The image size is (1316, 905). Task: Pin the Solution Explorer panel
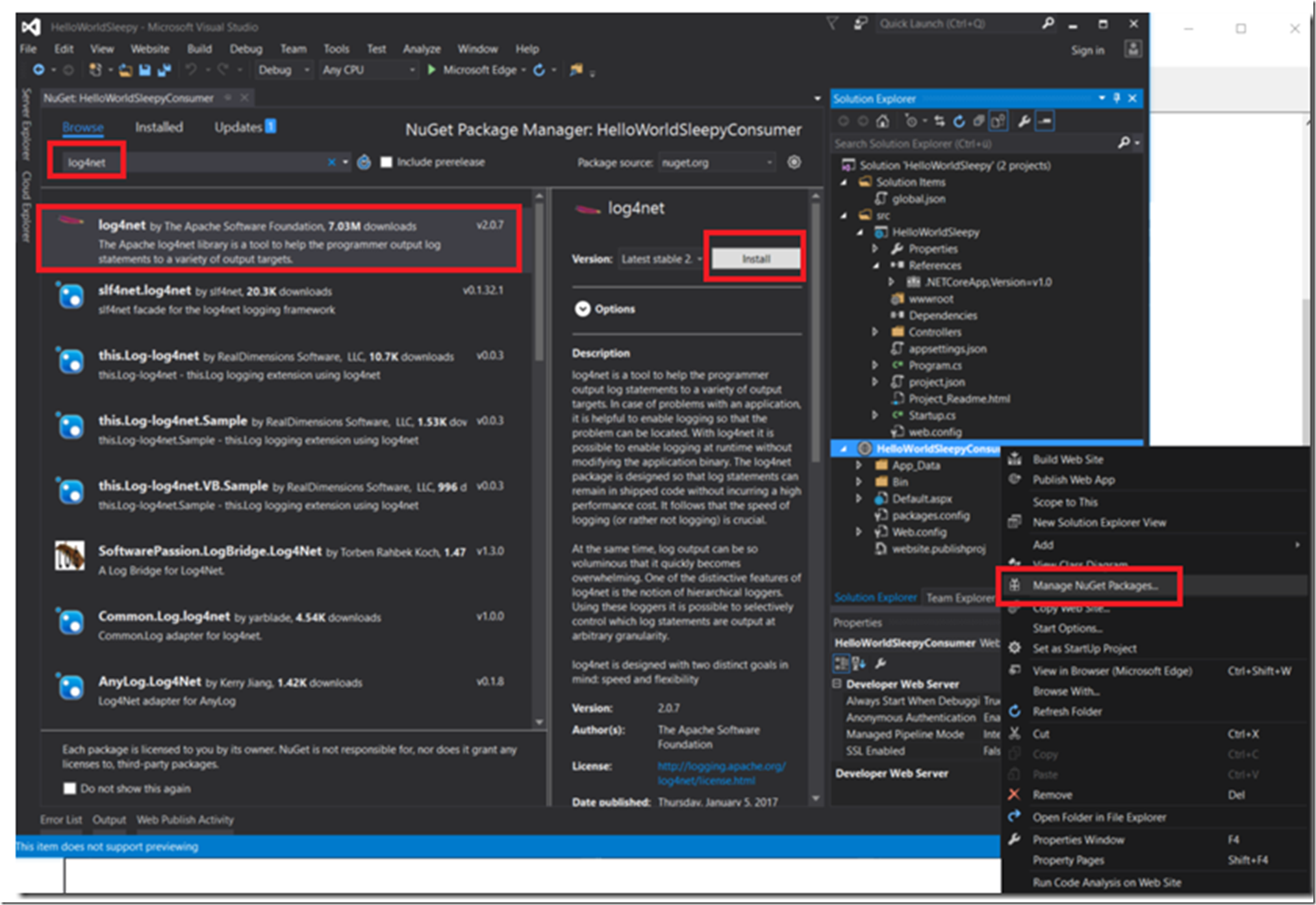point(1117,98)
